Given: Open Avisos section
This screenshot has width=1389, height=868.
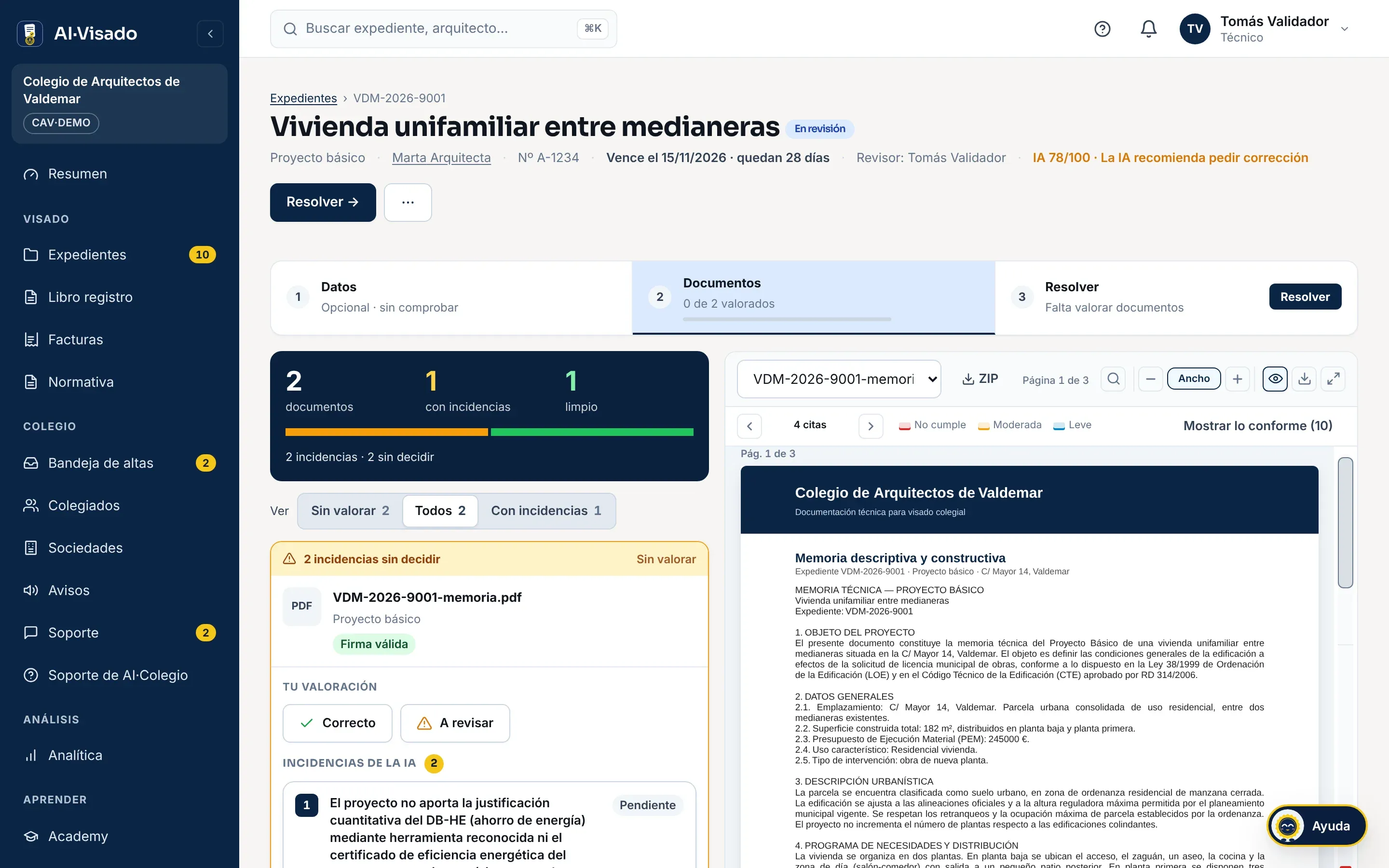Looking at the screenshot, I should click(120, 591).
